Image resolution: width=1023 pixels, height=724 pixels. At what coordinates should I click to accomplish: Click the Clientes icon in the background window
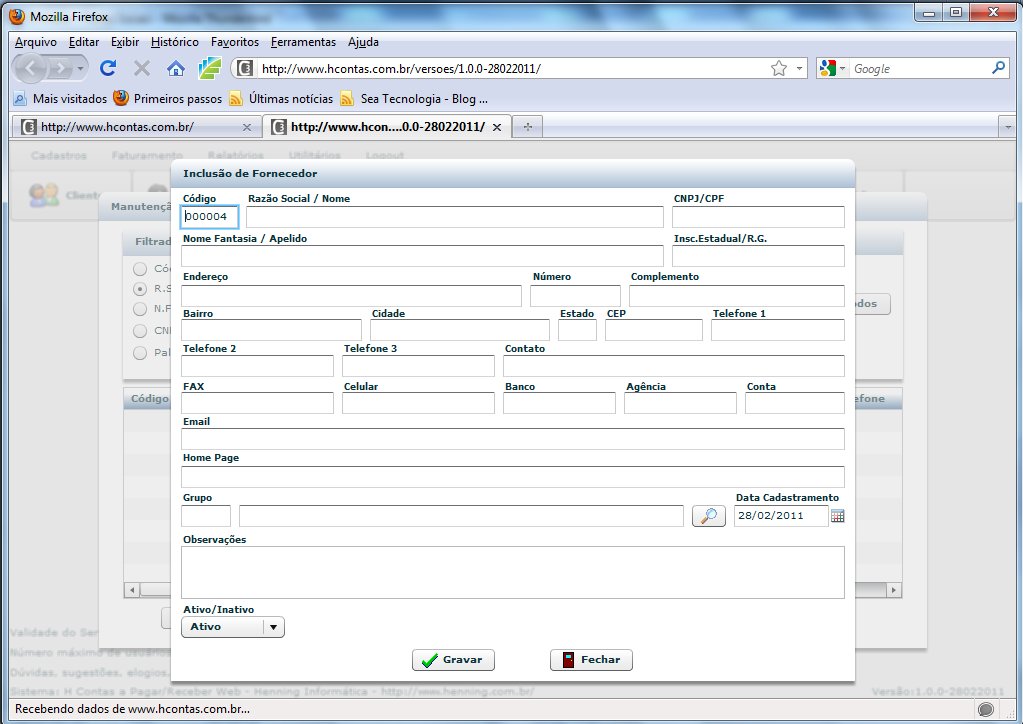44,195
